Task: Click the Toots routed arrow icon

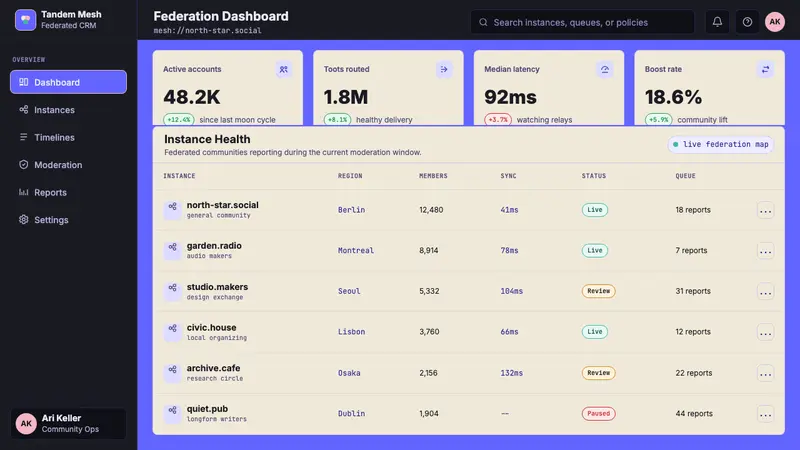Action: [444, 69]
